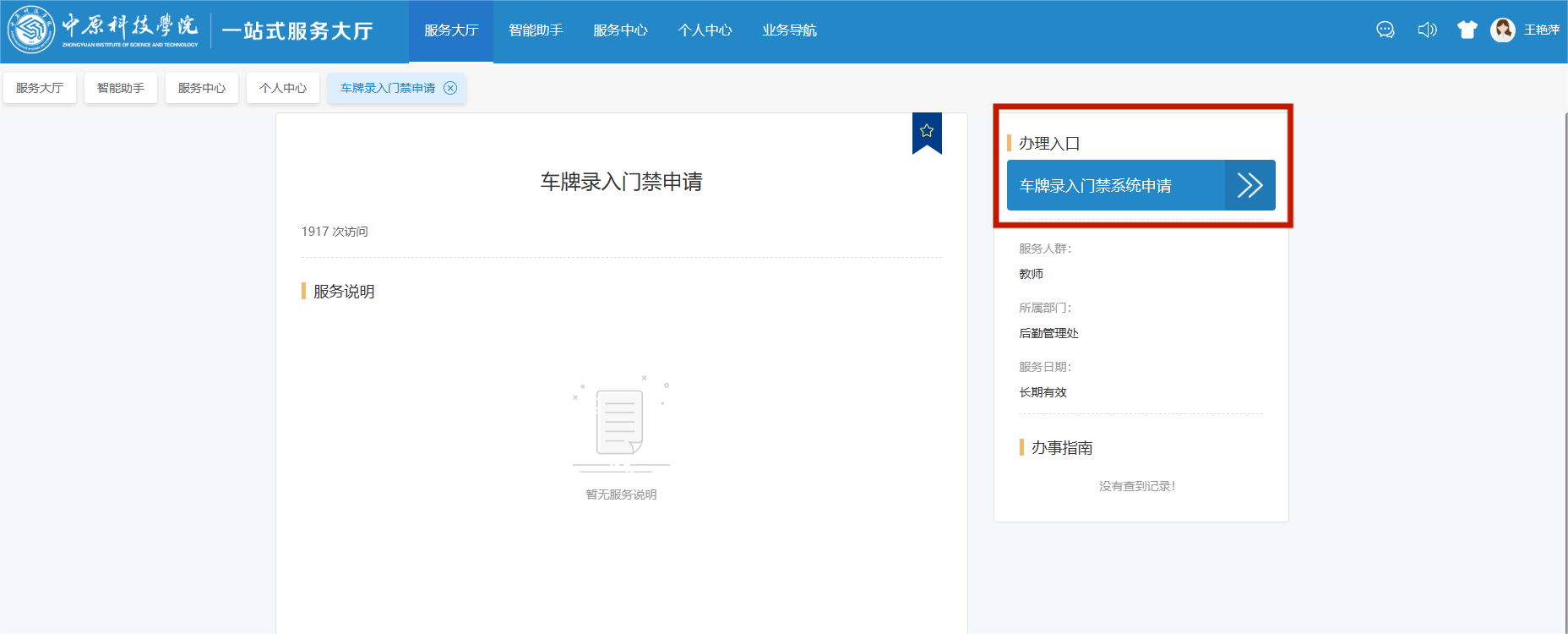Open 个人中心 in top navigation
Image resolution: width=1568 pixels, height=634 pixels.
pyautogui.click(x=705, y=30)
